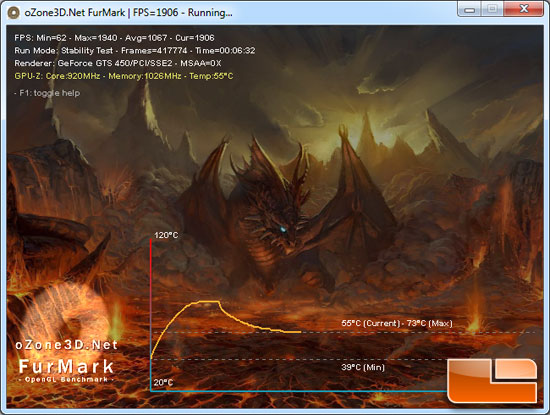The image size is (550, 415).
Task: Minimize the FurMark window
Action: 469,9
